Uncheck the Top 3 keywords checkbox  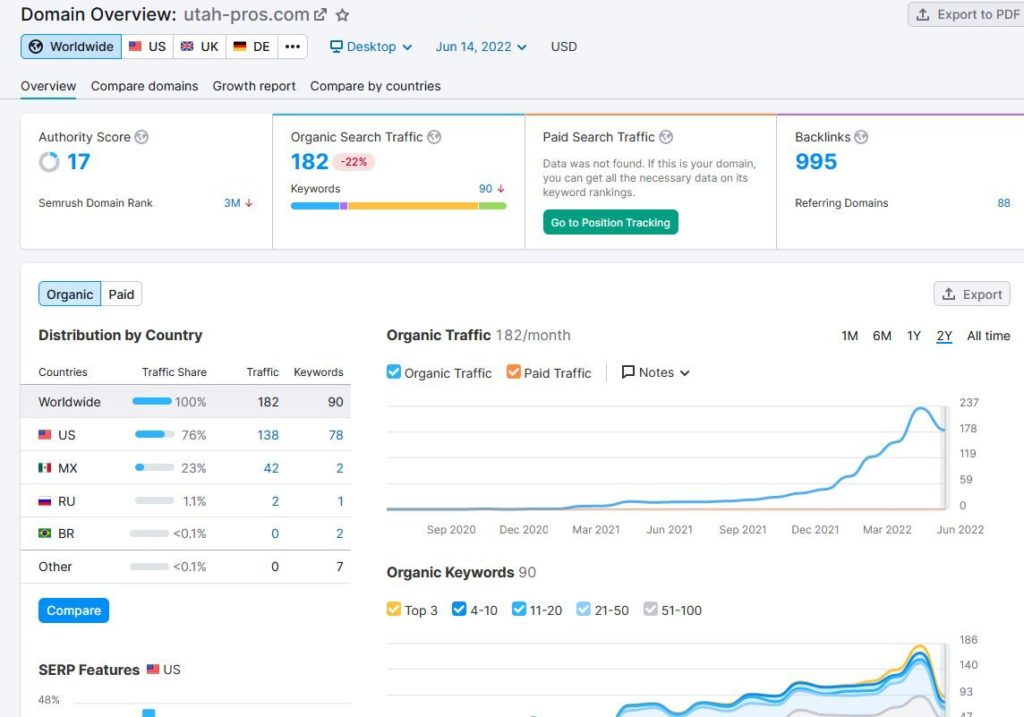pyautogui.click(x=394, y=609)
